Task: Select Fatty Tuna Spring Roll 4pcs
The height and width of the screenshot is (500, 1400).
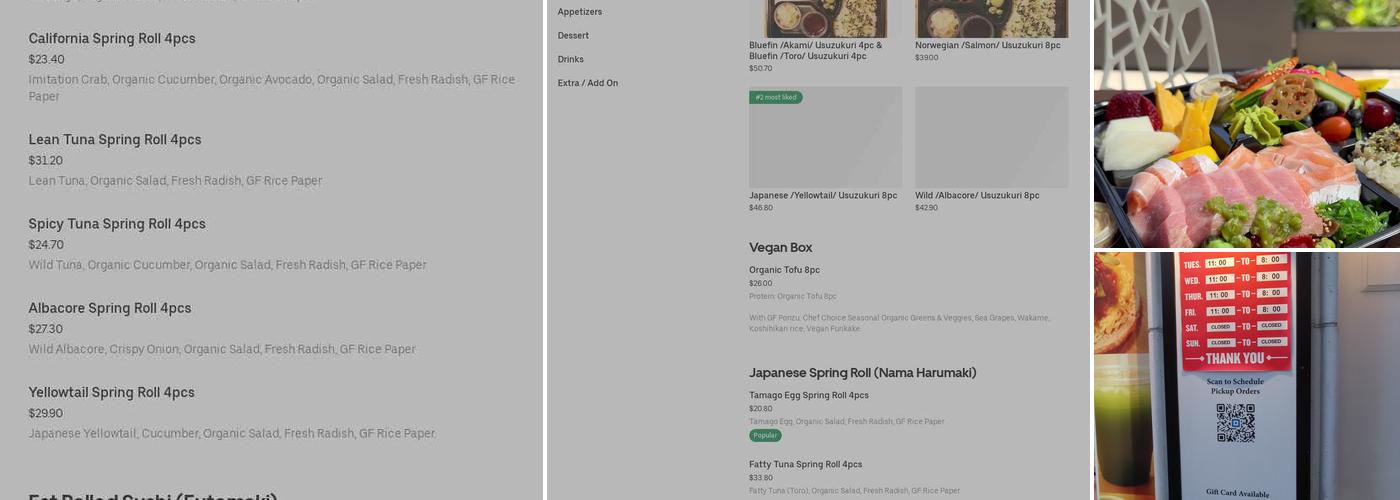Action: point(806,464)
